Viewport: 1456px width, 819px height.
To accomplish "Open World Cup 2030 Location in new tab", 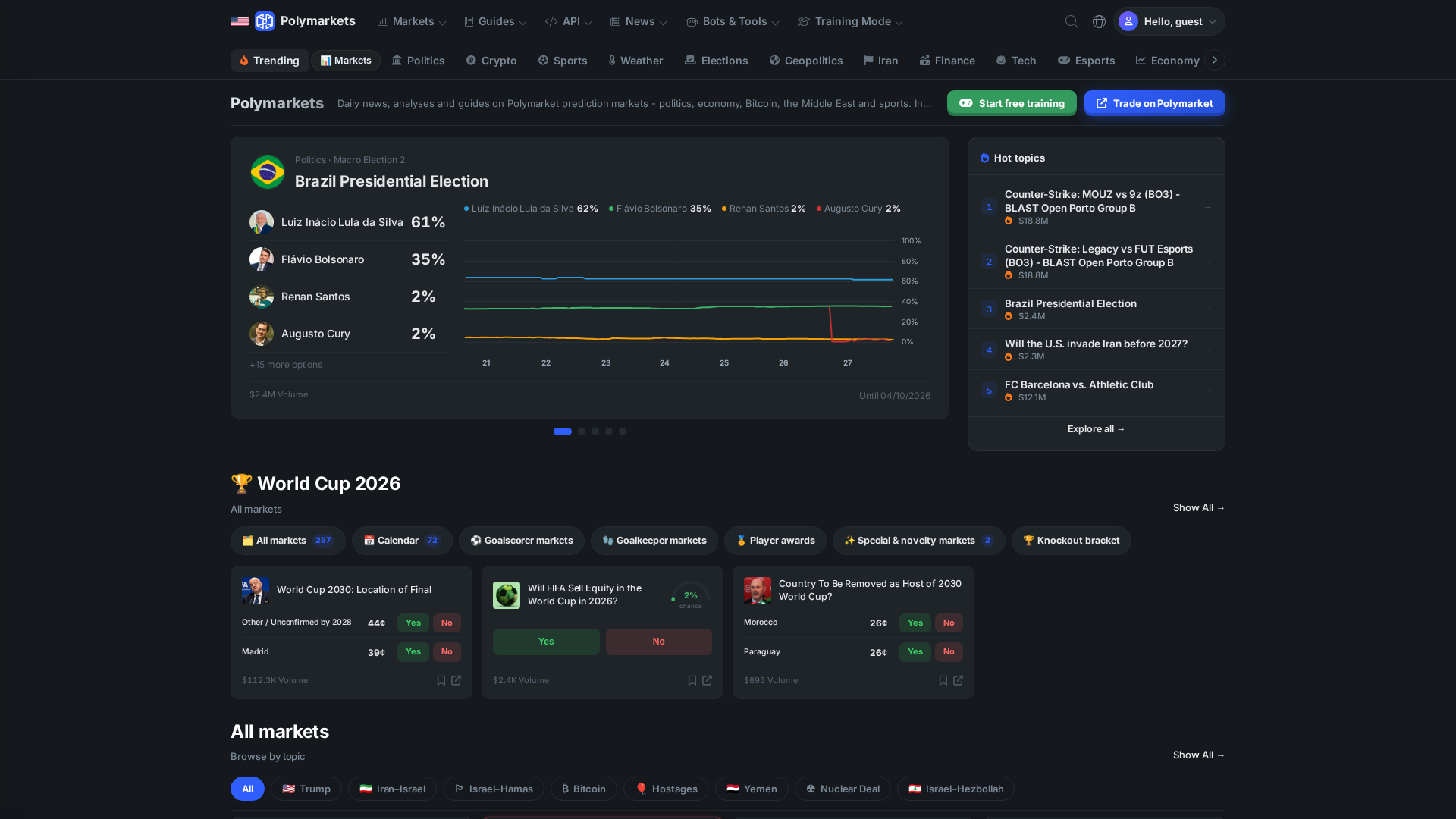I will 457,680.
